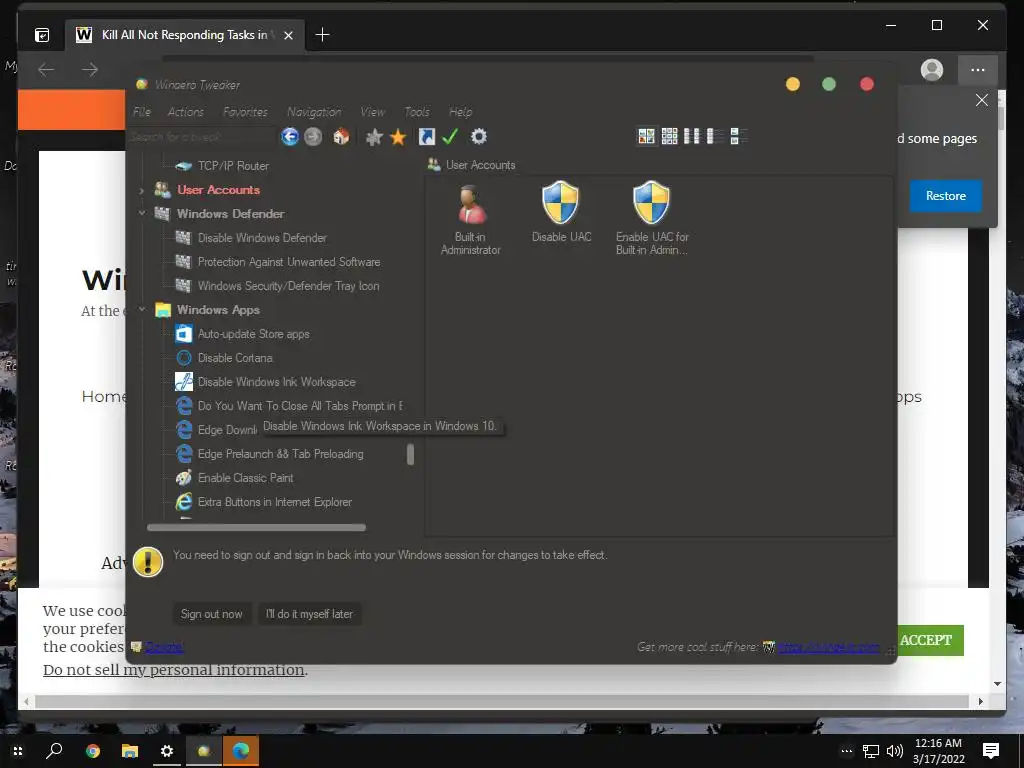Click the green maximize circle of Winaero Tweaker
The height and width of the screenshot is (768, 1024).
[829, 84]
